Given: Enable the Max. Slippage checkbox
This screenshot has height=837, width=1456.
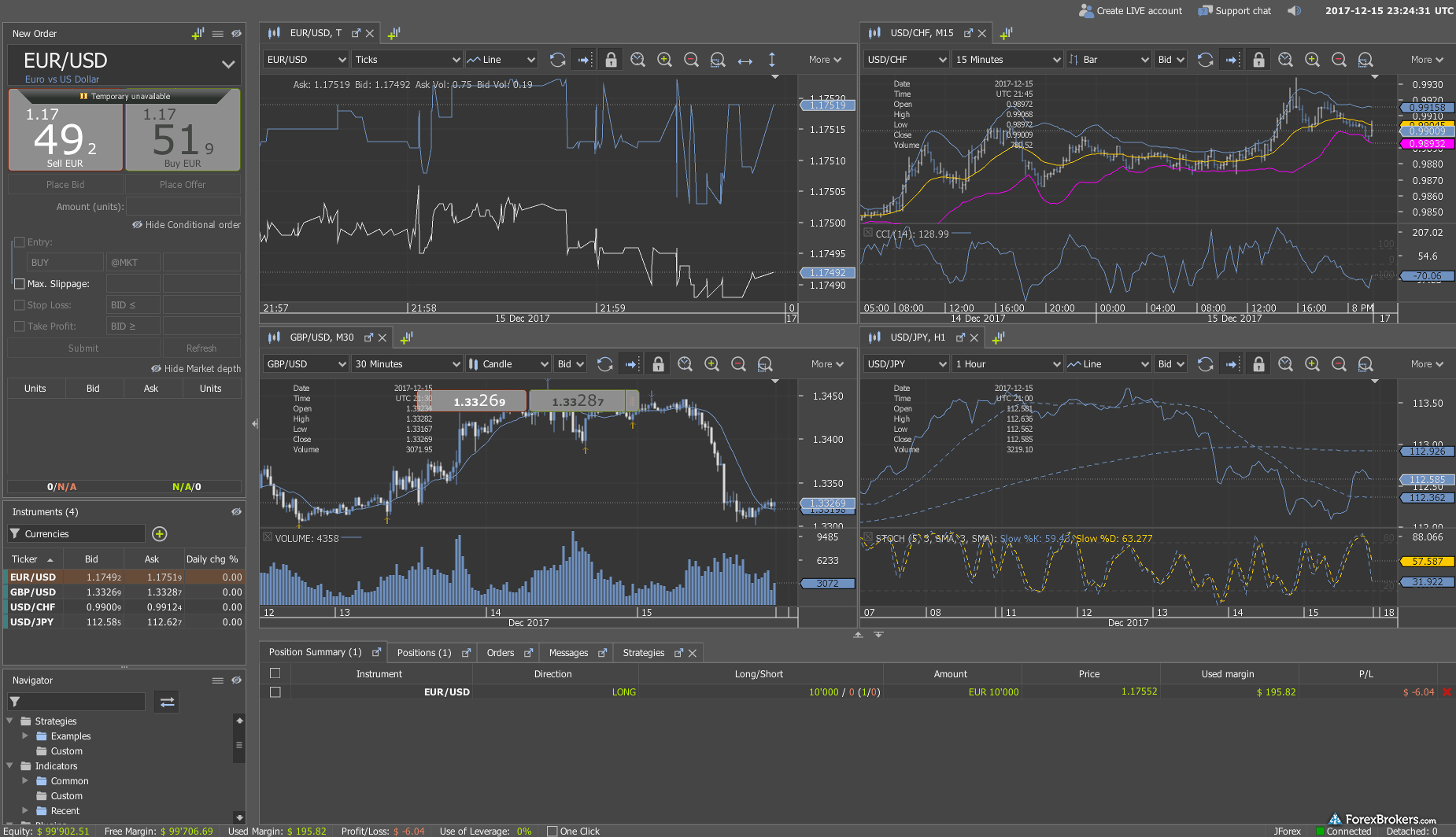Looking at the screenshot, I should click(20, 284).
